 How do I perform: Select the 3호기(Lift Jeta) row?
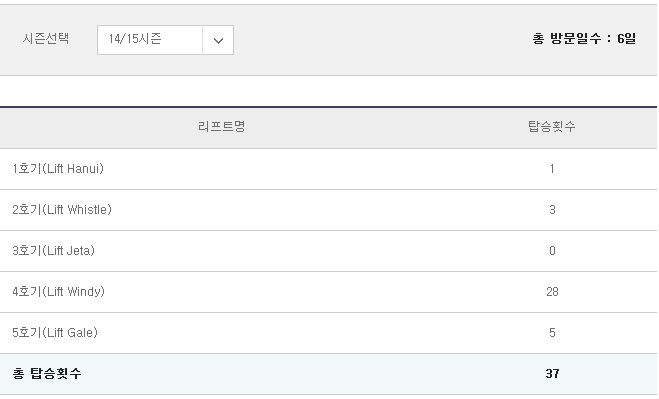328,251
